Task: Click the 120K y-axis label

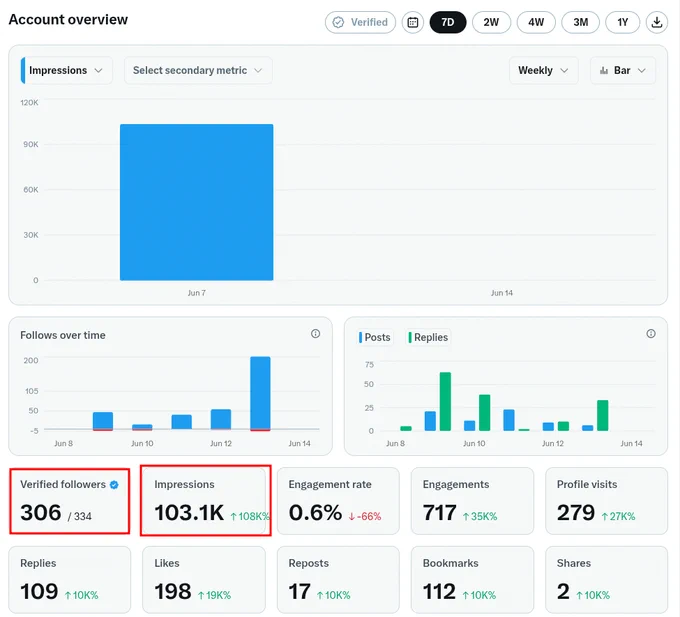Action: [x=29, y=103]
